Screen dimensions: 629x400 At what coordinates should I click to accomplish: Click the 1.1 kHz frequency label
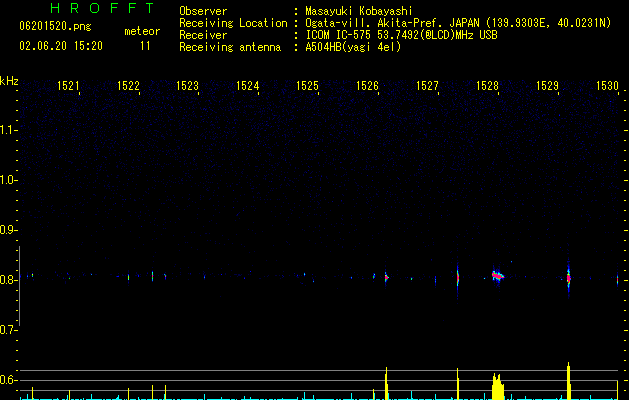click(7, 130)
